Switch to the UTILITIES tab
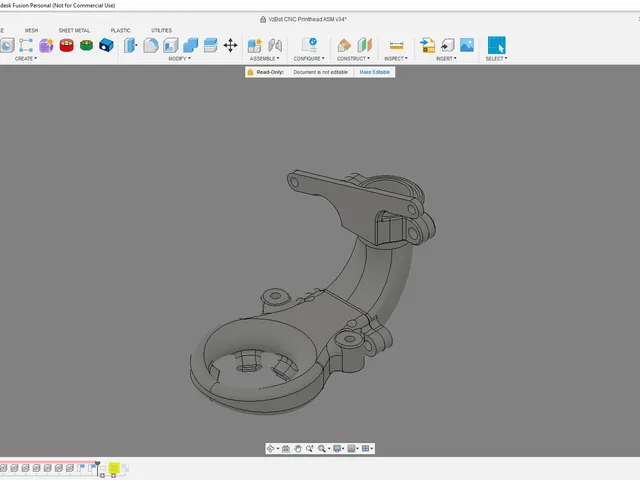This screenshot has height=480, width=640. 162,31
